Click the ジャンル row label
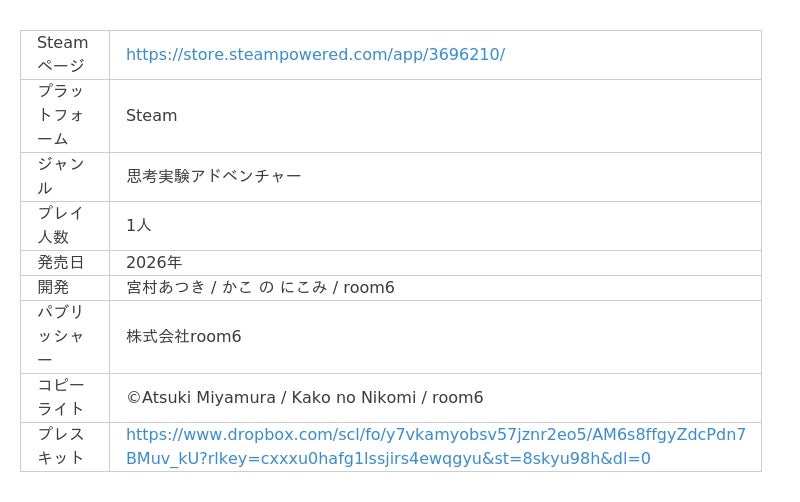 [61, 176]
